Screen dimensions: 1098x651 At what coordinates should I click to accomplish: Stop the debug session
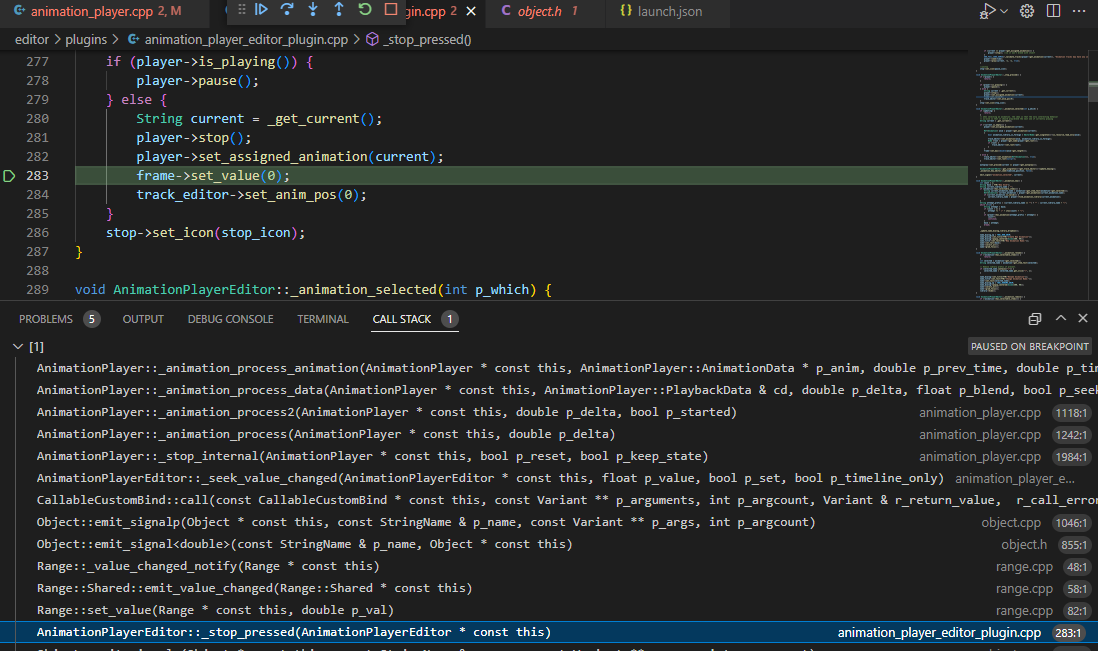click(x=391, y=10)
